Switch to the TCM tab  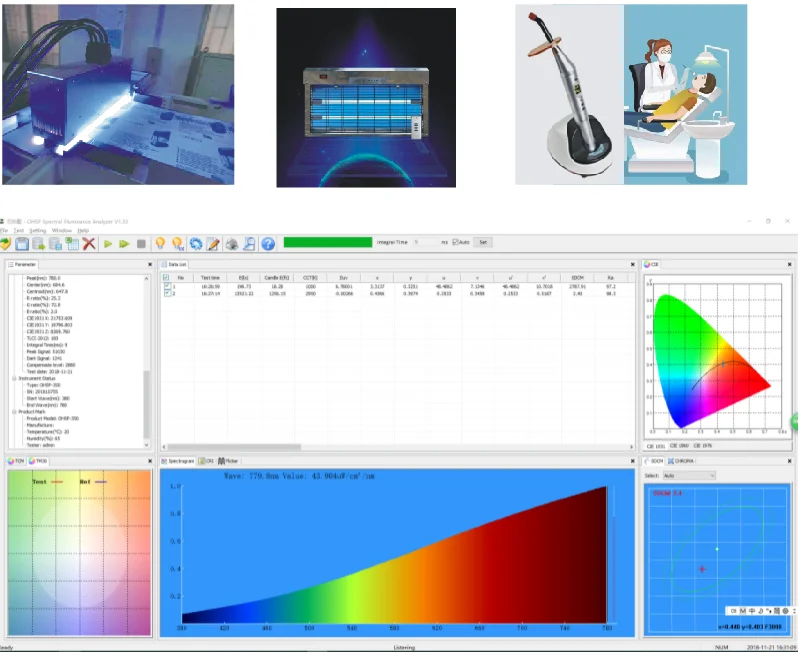click(x=15, y=461)
